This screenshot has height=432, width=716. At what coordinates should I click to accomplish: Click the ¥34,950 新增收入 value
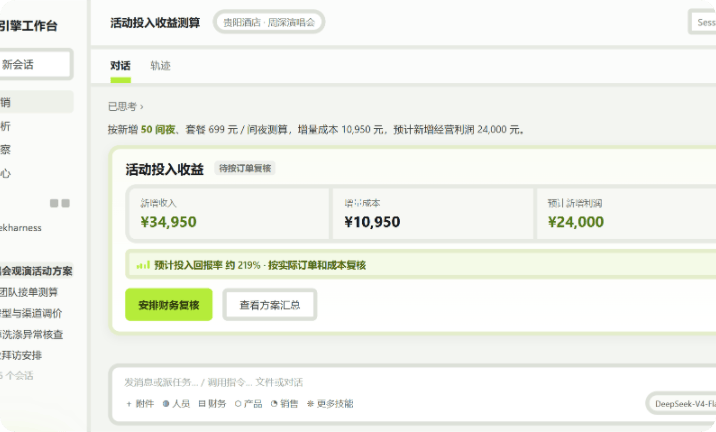[168, 222]
